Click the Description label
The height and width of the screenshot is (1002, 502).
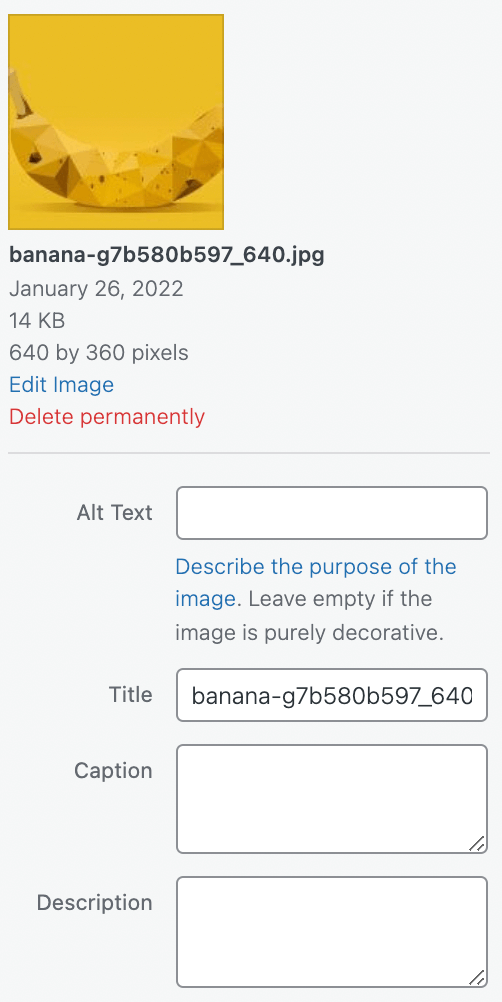(x=95, y=902)
